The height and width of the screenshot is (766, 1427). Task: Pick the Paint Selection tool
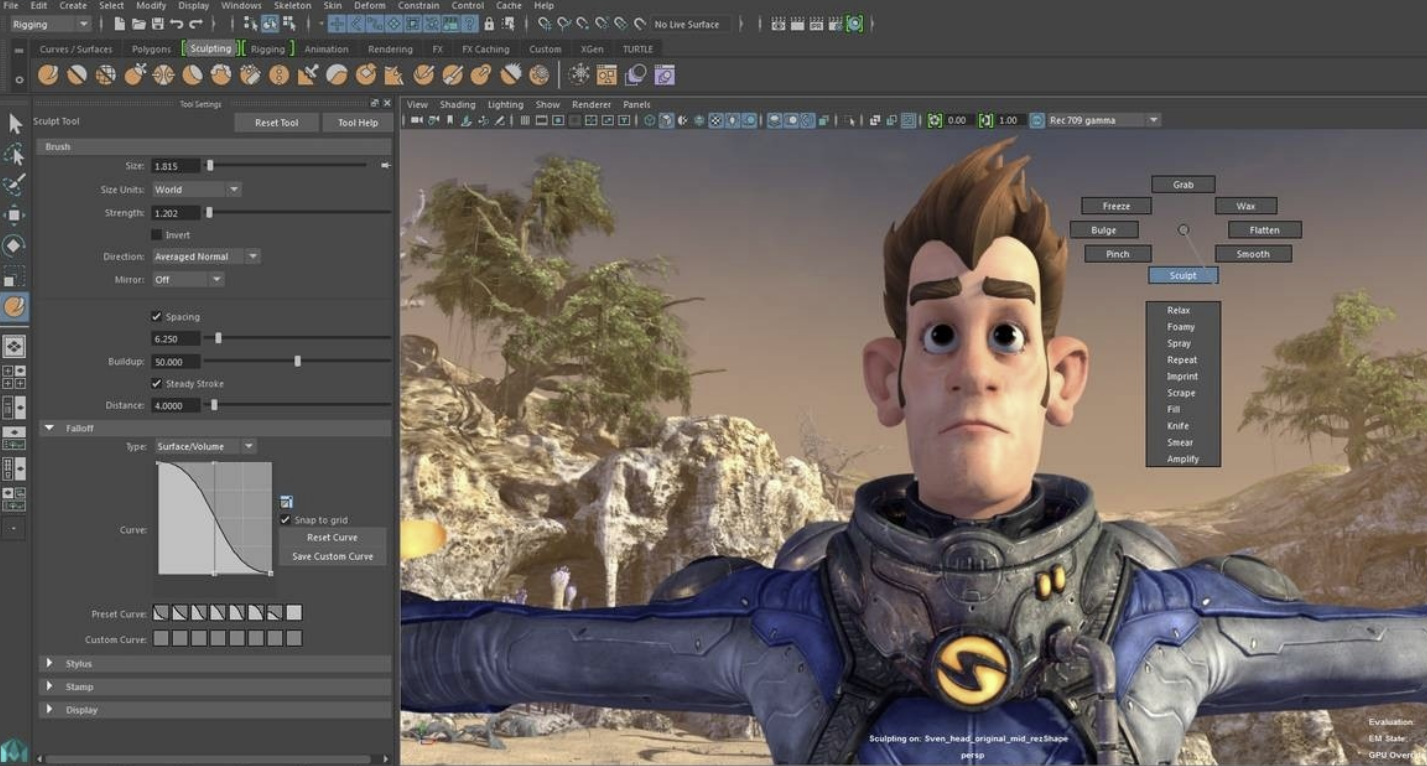tap(15, 185)
